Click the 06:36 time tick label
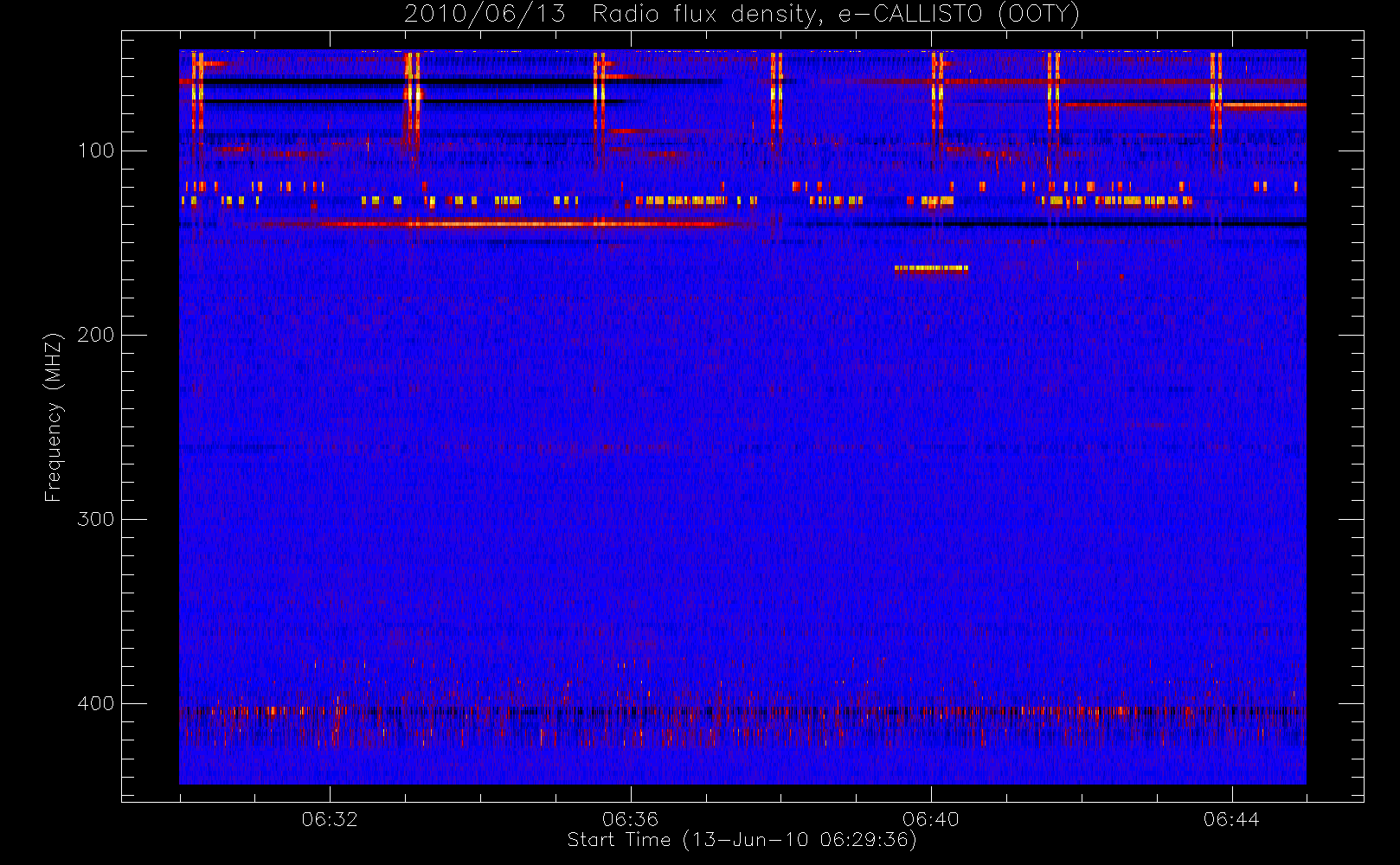This screenshot has height=865, width=1400. pyautogui.click(x=631, y=819)
